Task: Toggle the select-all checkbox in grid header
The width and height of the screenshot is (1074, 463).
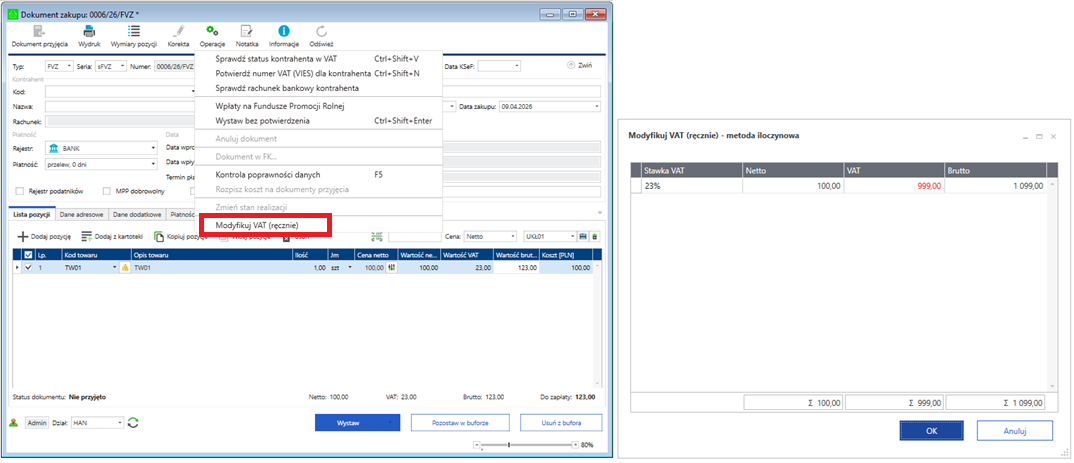Action: 27,255
